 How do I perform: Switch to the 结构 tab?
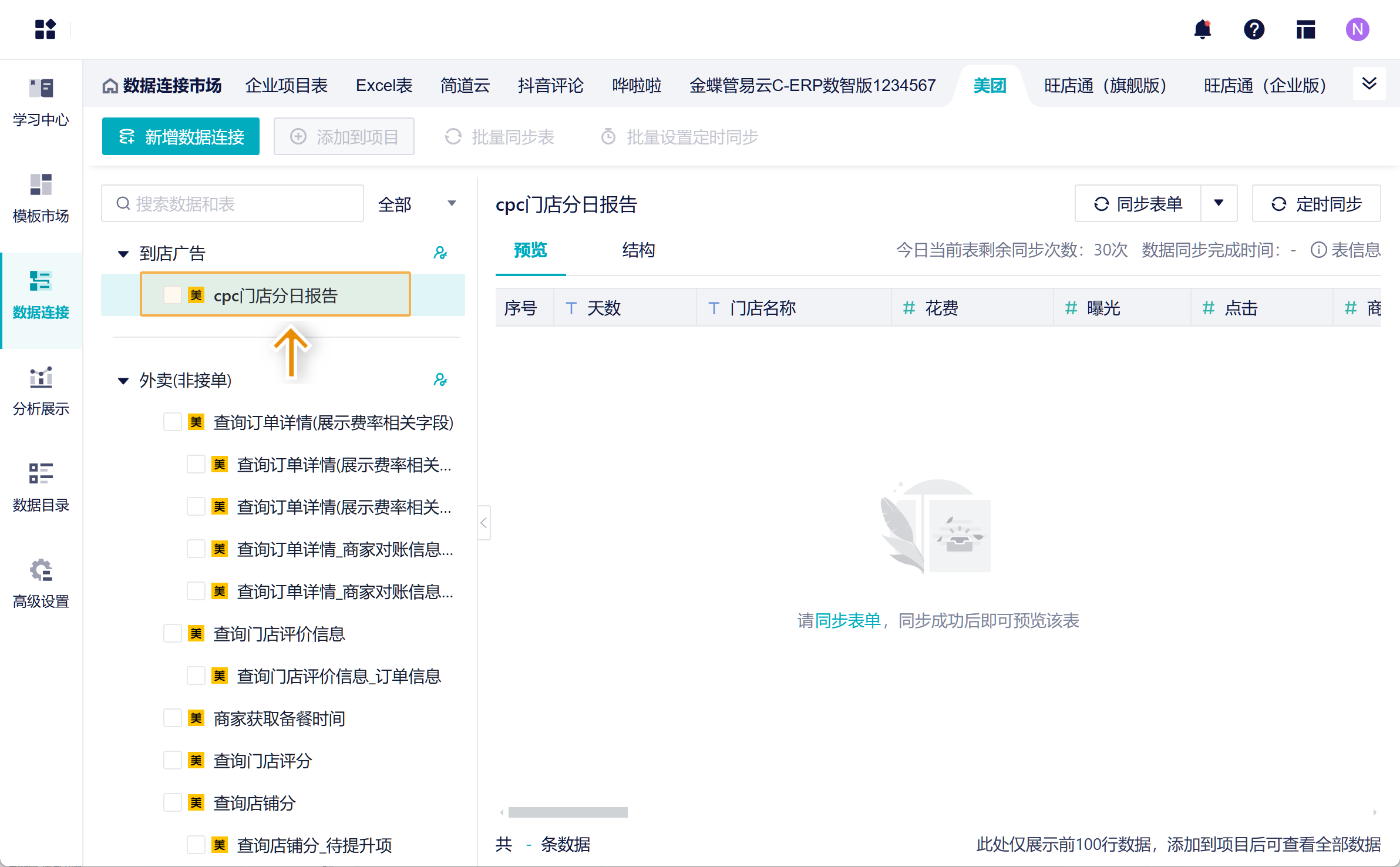point(638,250)
